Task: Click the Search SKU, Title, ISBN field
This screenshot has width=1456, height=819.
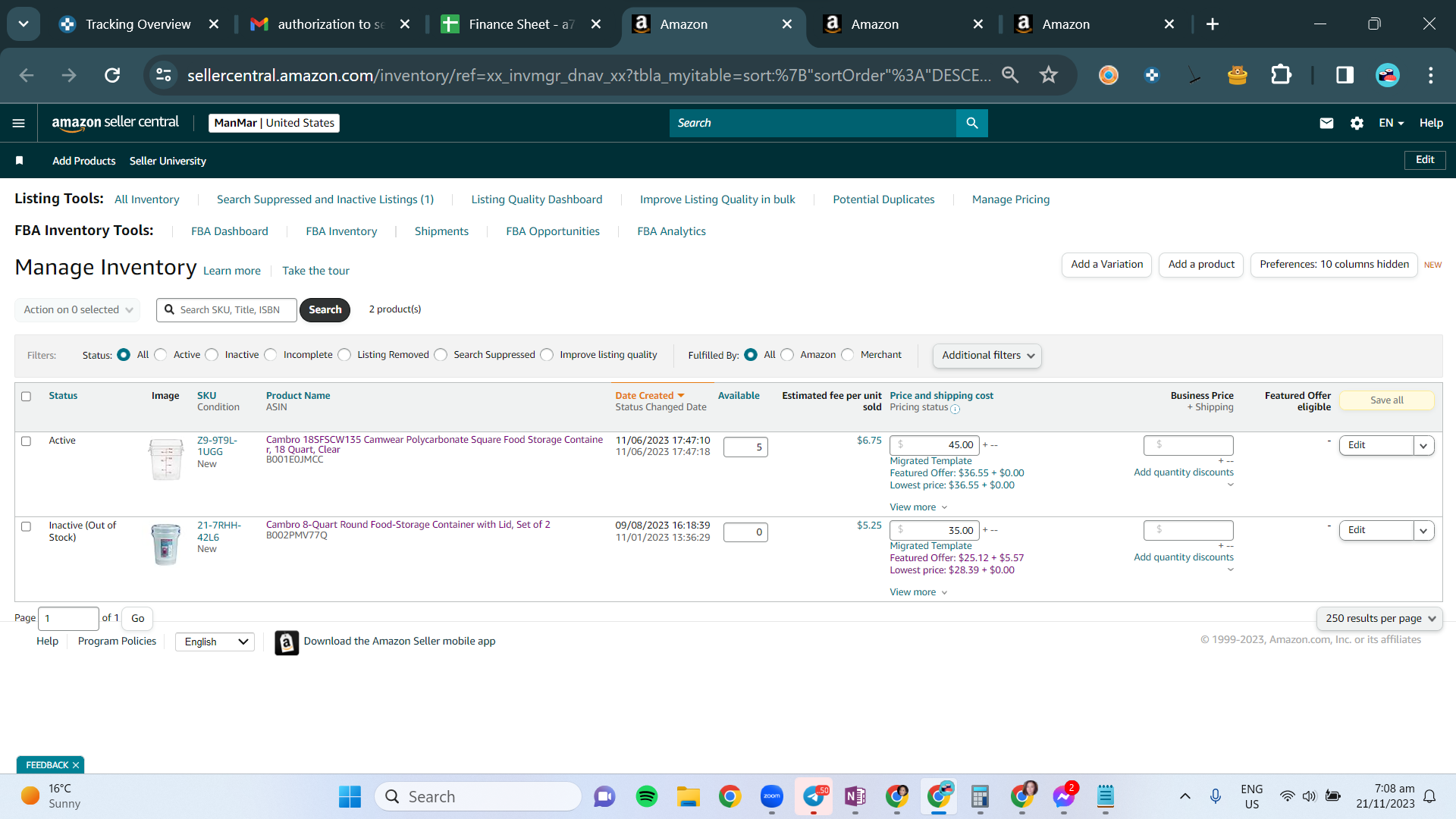Action: (x=227, y=310)
